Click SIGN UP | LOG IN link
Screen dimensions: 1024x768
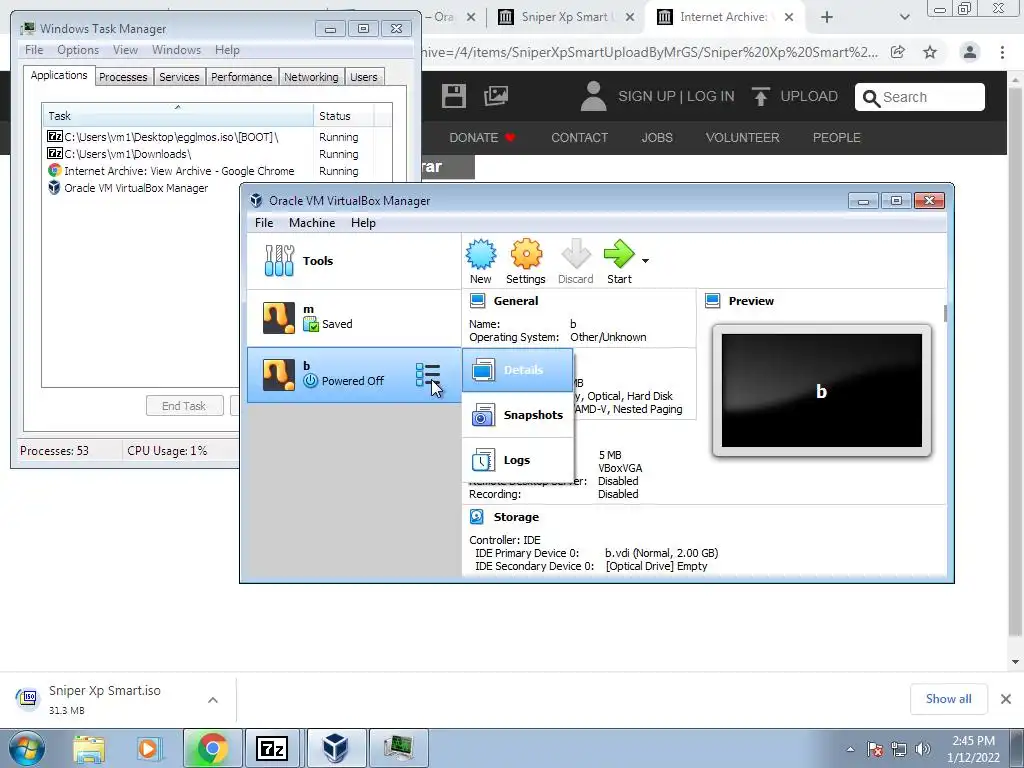[x=676, y=97]
